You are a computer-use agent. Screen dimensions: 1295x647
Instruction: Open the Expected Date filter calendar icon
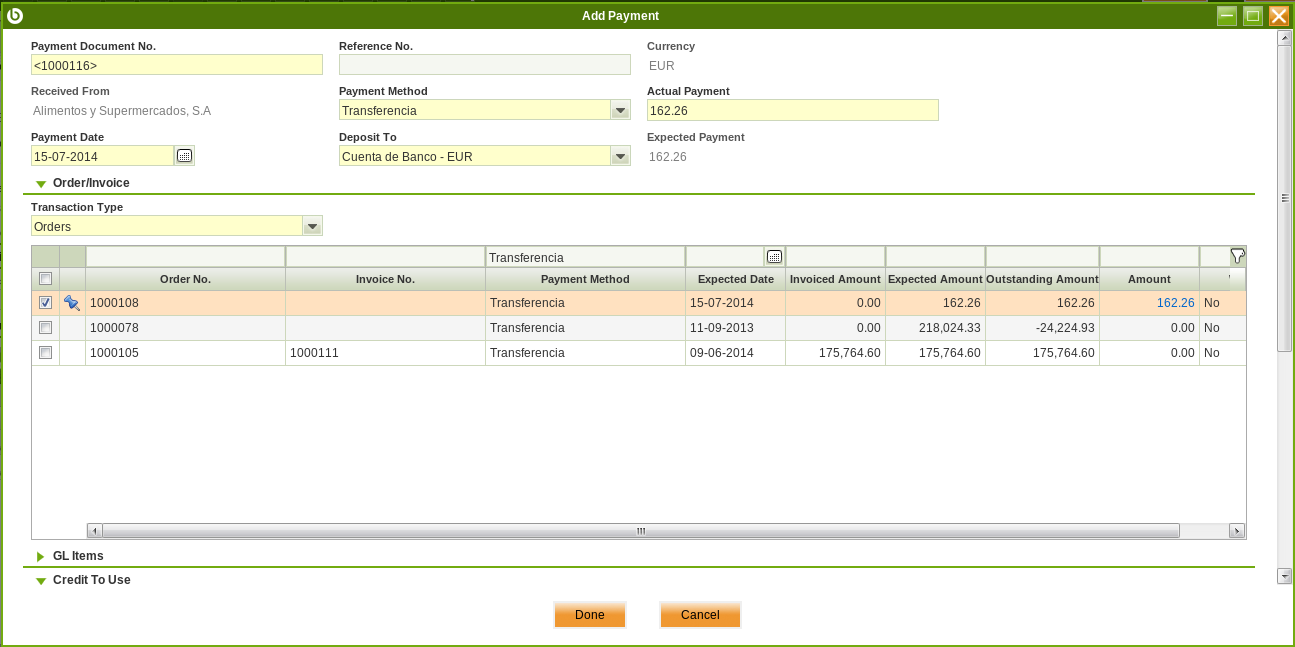pyautogui.click(x=774, y=257)
